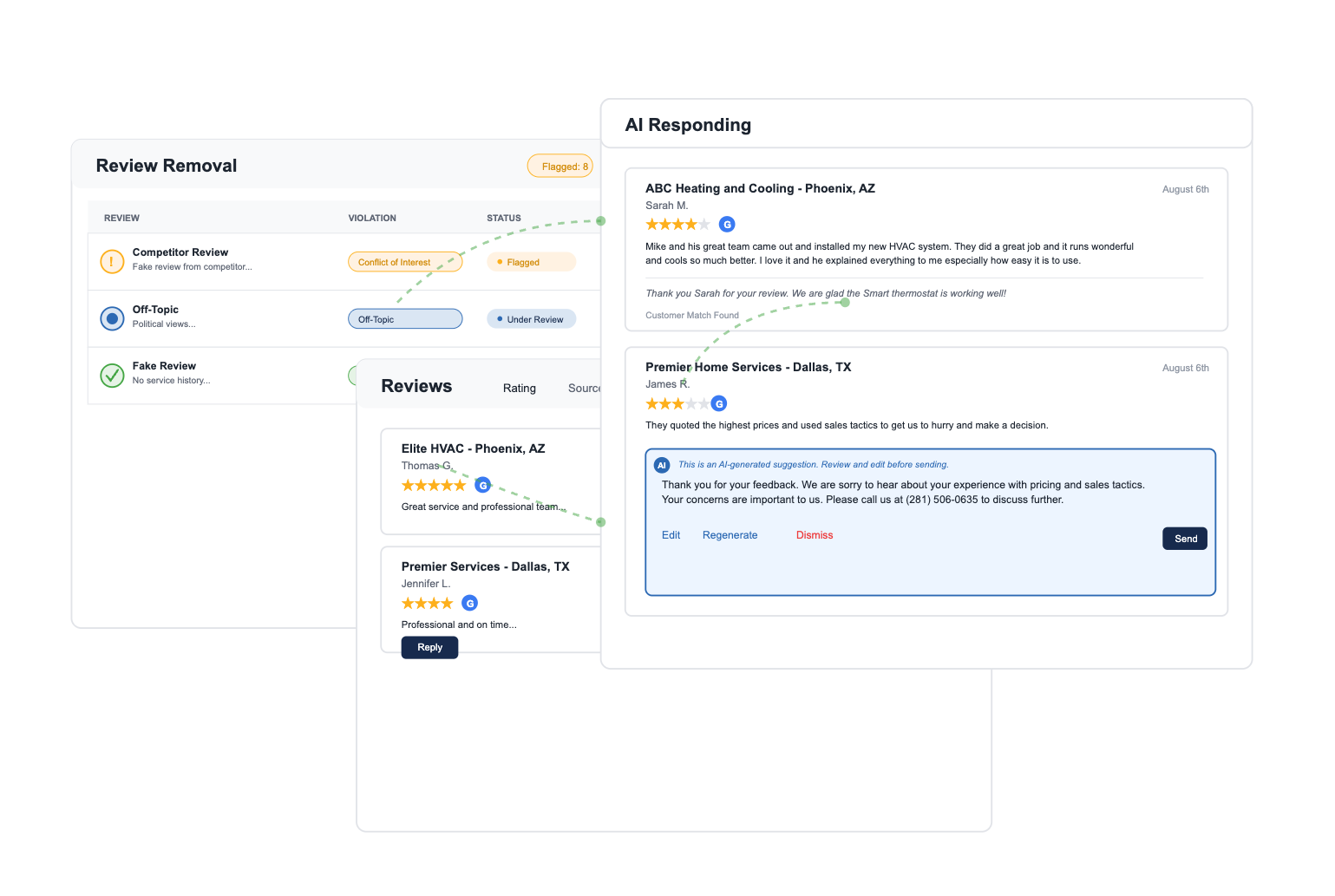
Task: Open the Source filter in Reviews
Action: pyautogui.click(x=584, y=389)
